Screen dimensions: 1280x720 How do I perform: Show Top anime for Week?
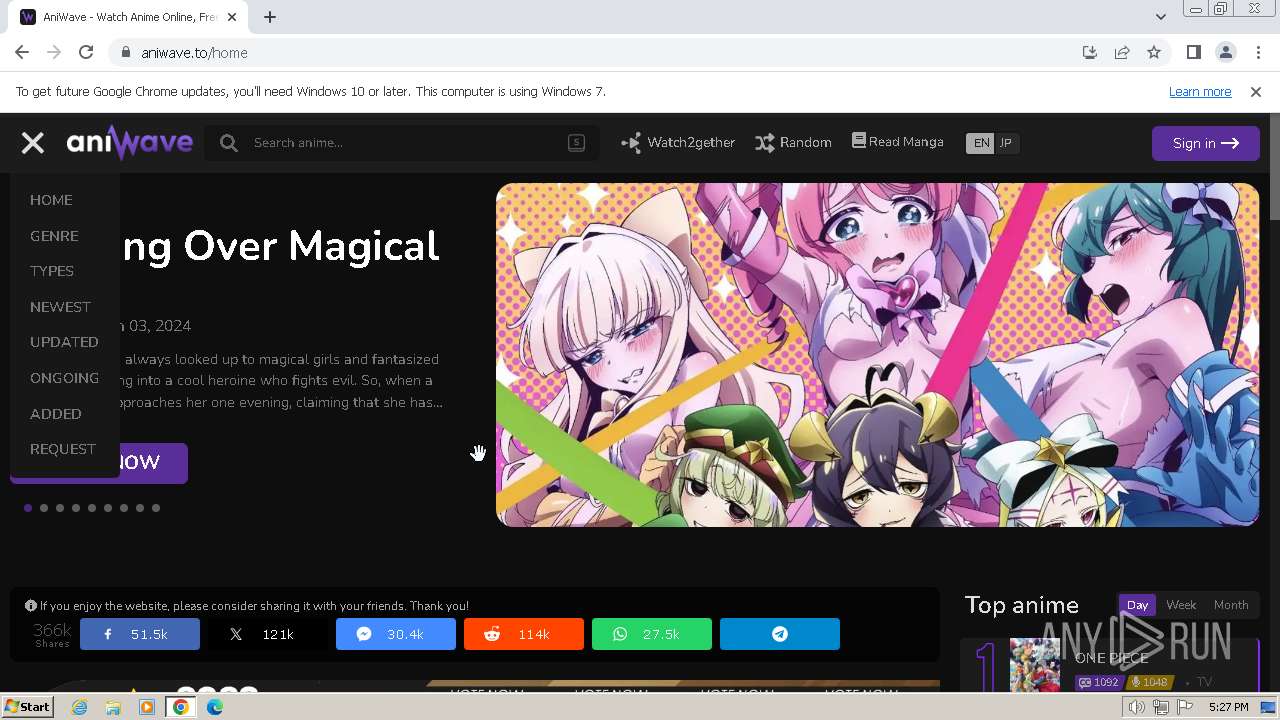coord(1181,605)
